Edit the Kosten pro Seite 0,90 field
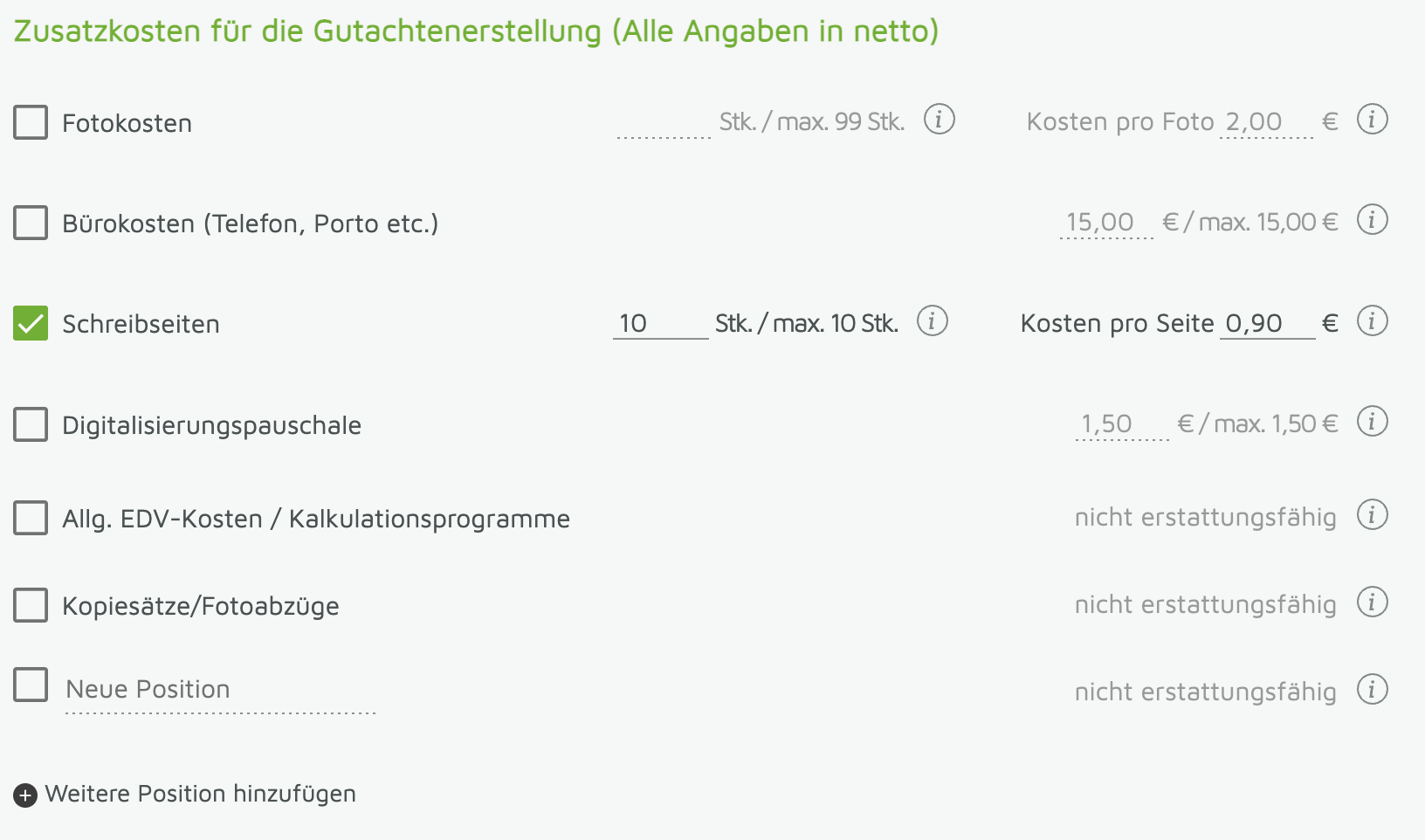This screenshot has height=840, width=1425. click(x=1266, y=324)
